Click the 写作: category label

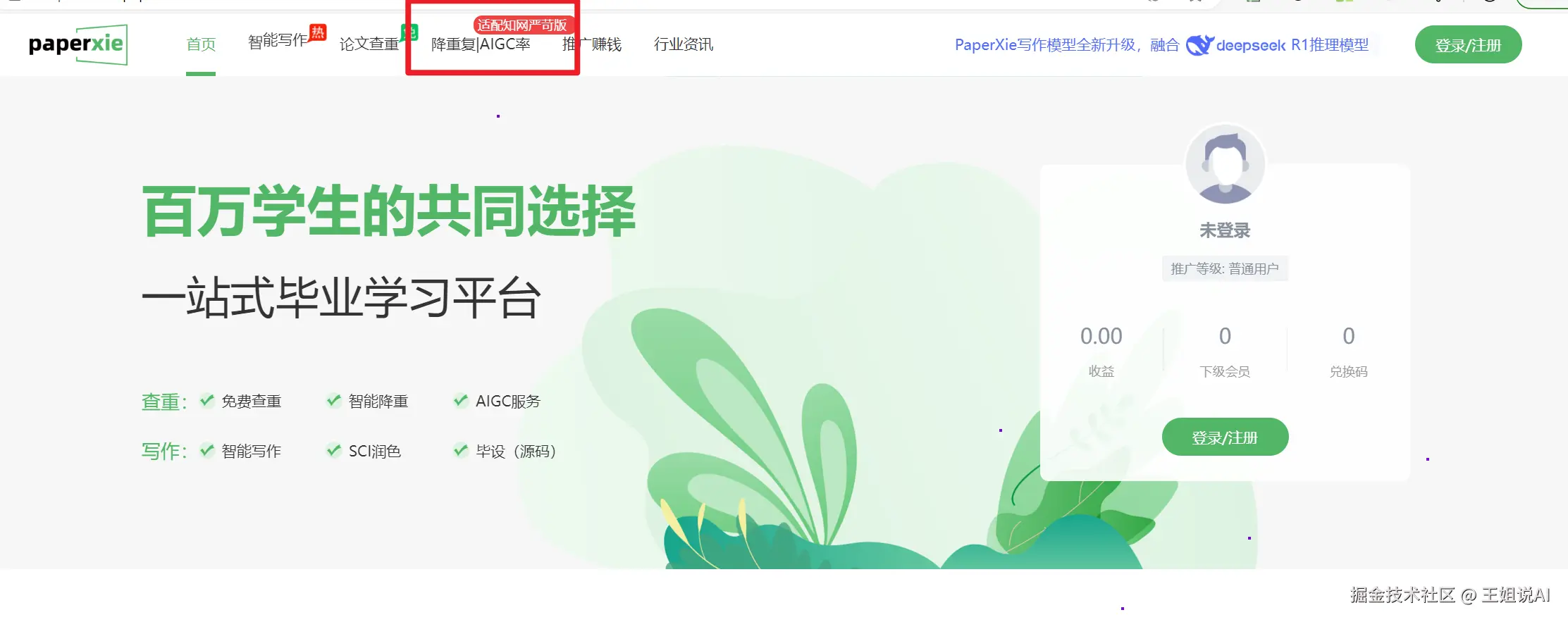click(164, 451)
